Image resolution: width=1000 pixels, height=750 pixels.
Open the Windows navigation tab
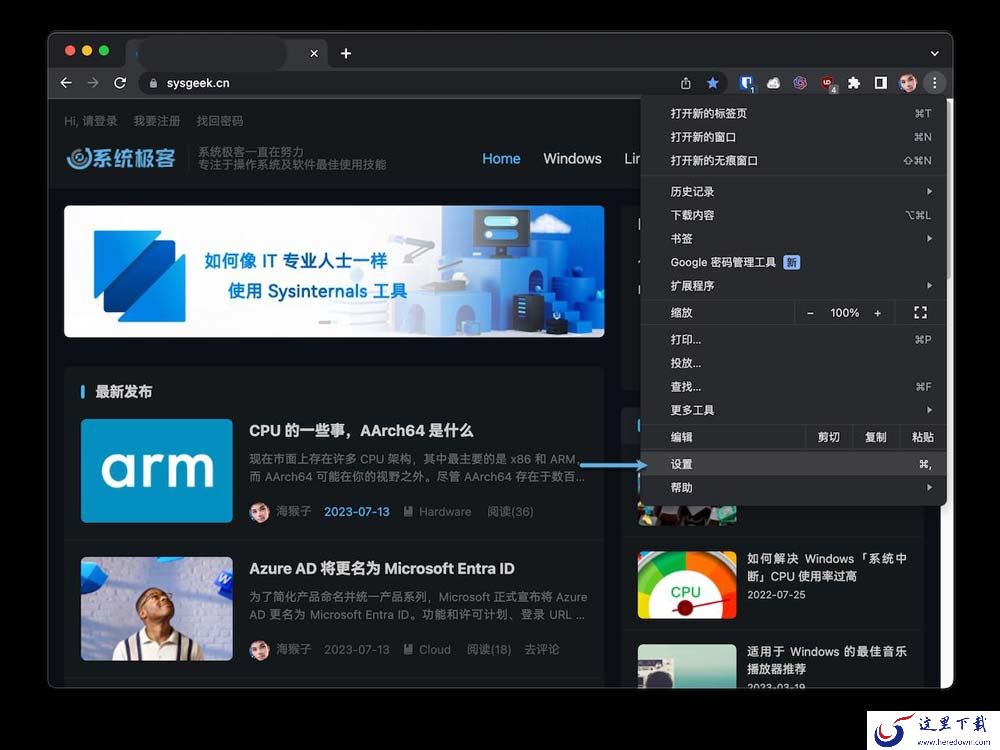click(x=572, y=159)
